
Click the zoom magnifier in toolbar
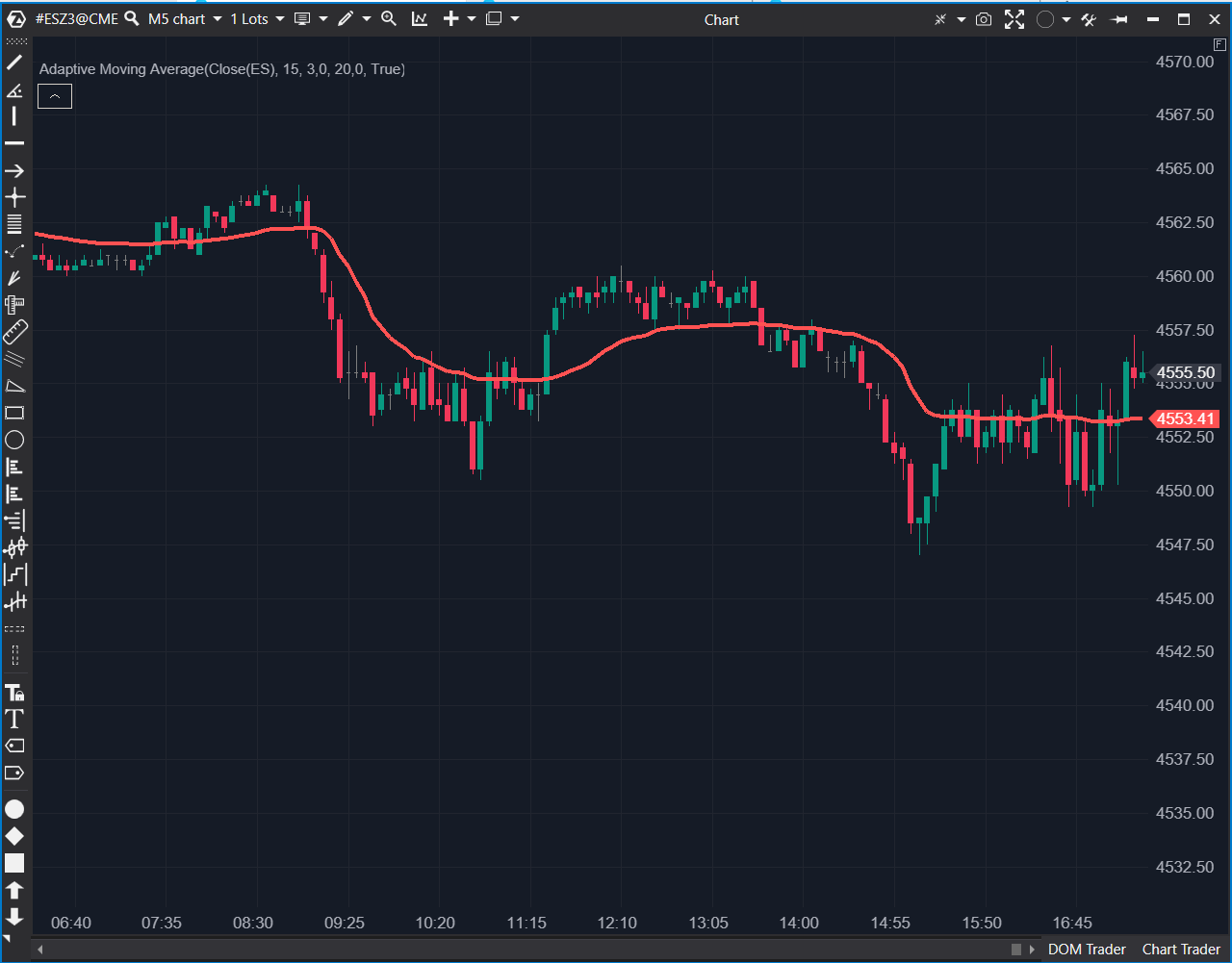click(x=389, y=19)
